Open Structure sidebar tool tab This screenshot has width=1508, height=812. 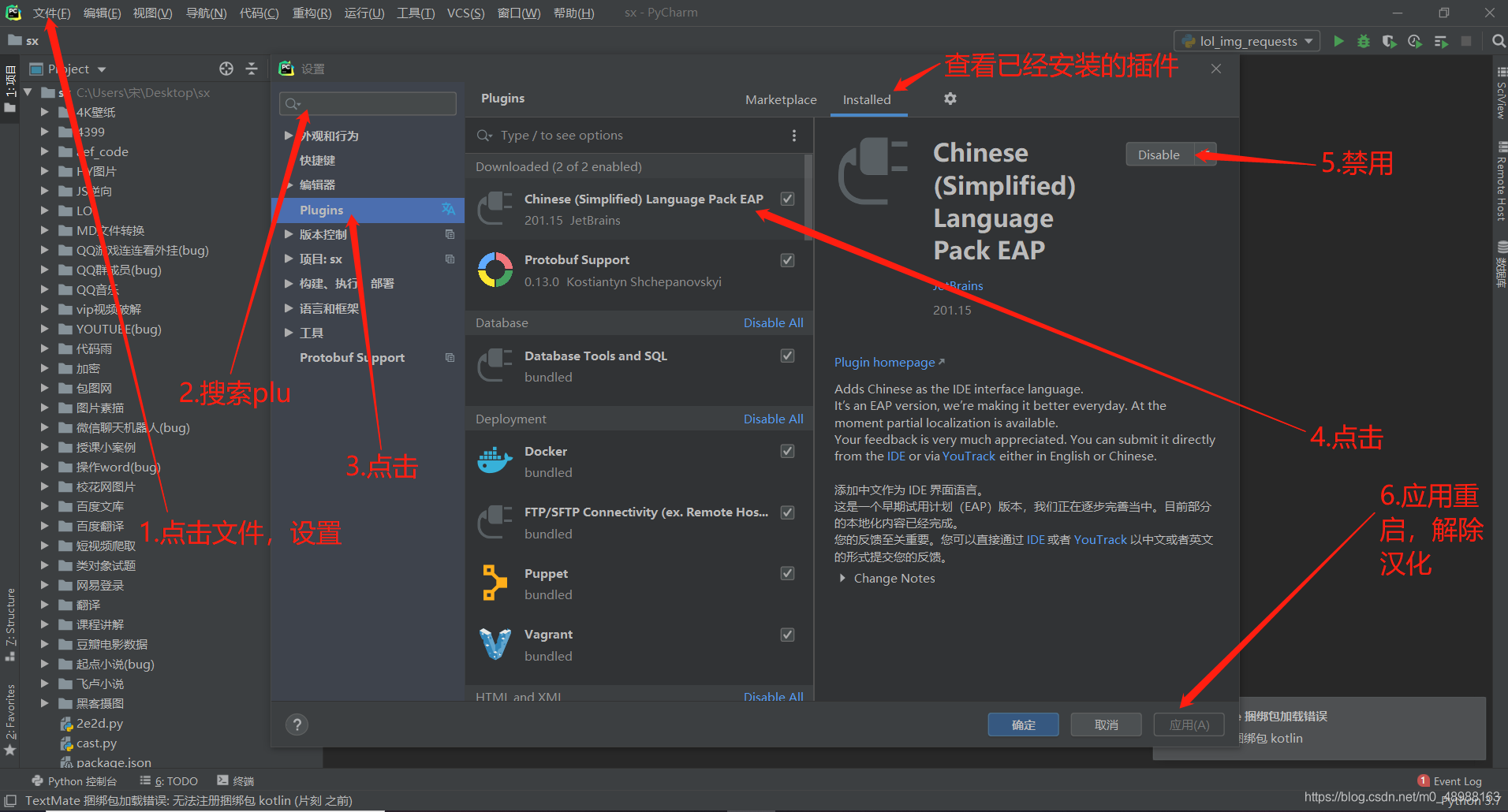(10, 624)
